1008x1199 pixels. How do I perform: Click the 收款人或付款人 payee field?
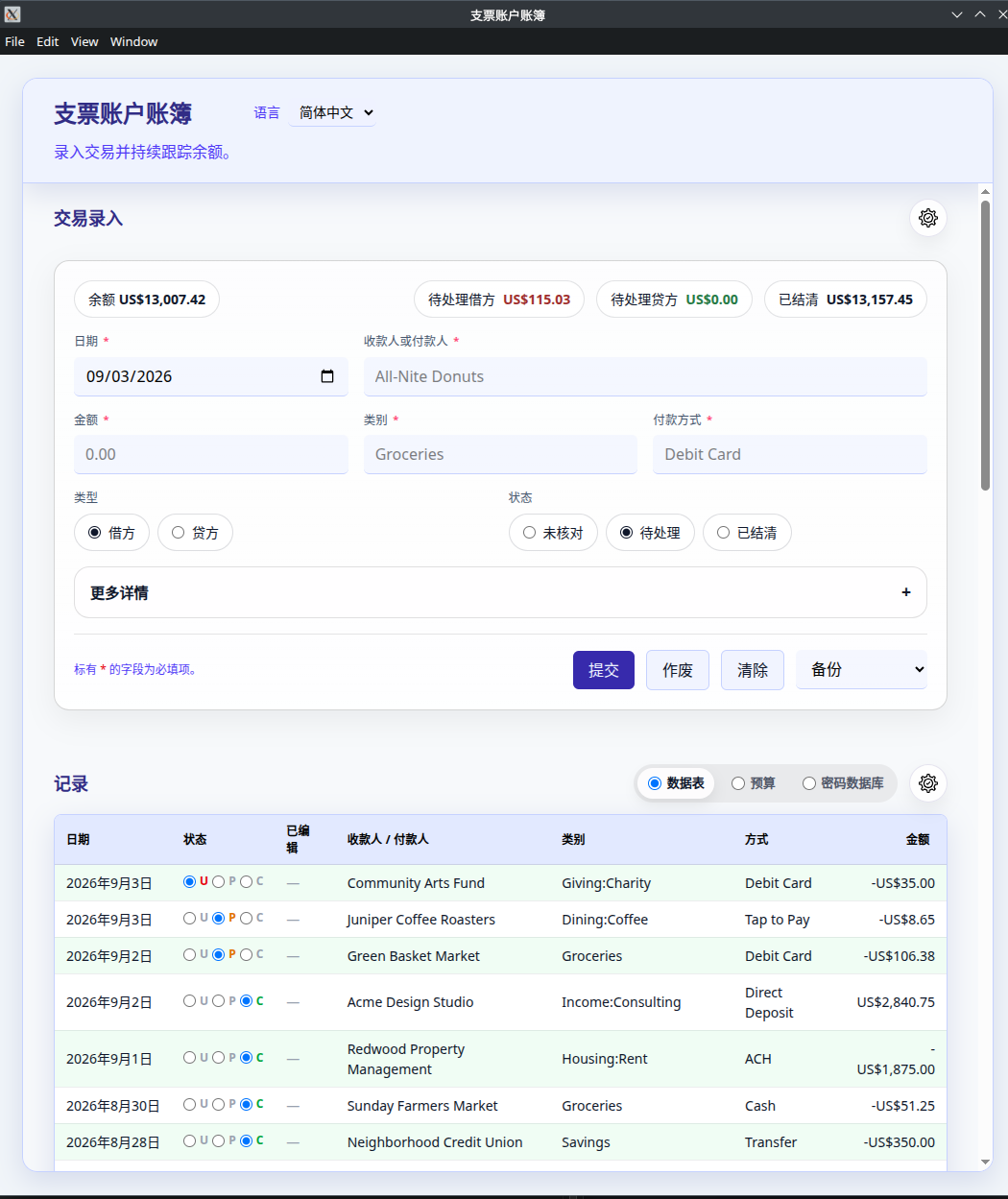coord(645,376)
